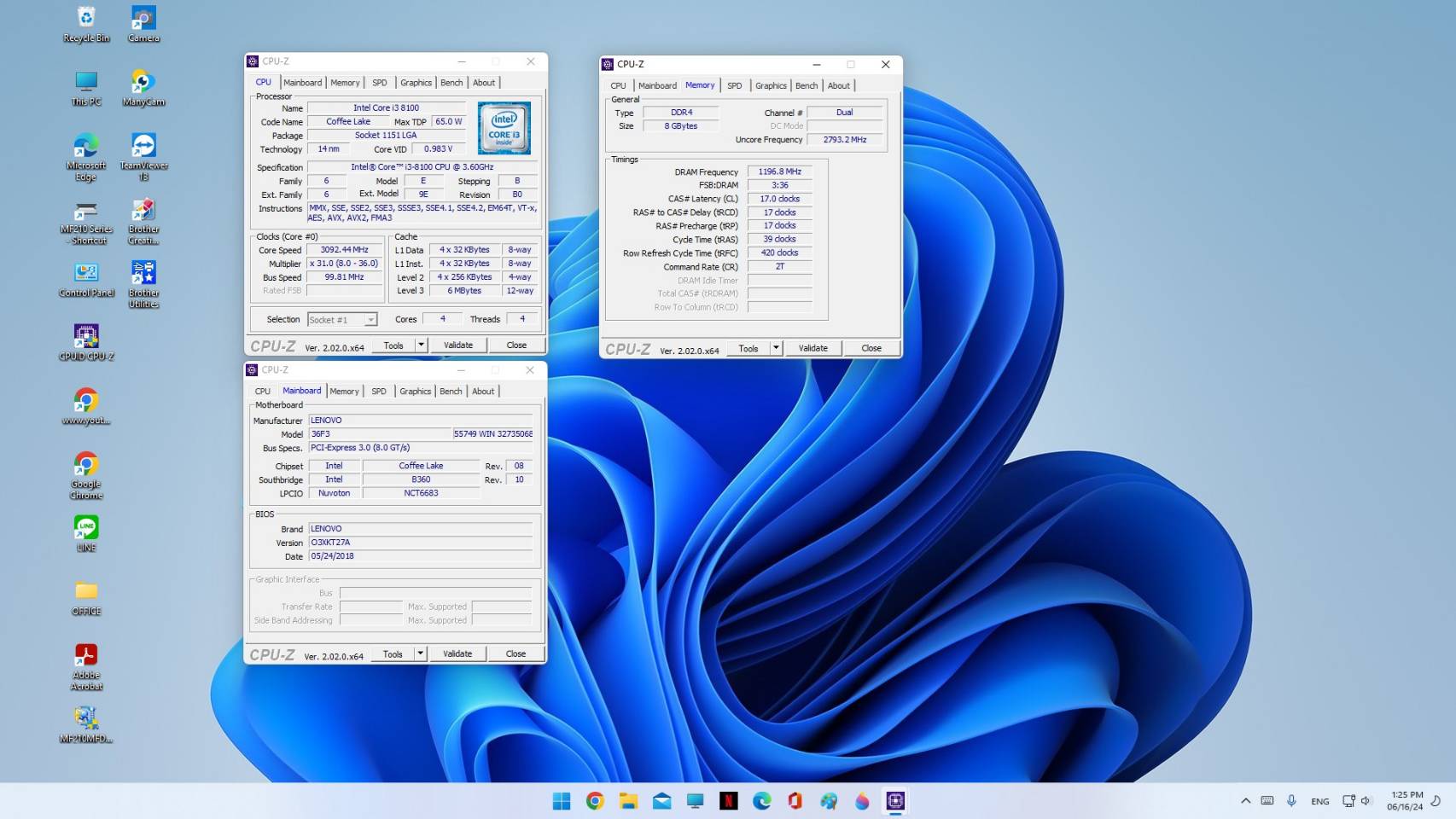
Task: Click the microphone tray icon
Action: (x=1291, y=801)
